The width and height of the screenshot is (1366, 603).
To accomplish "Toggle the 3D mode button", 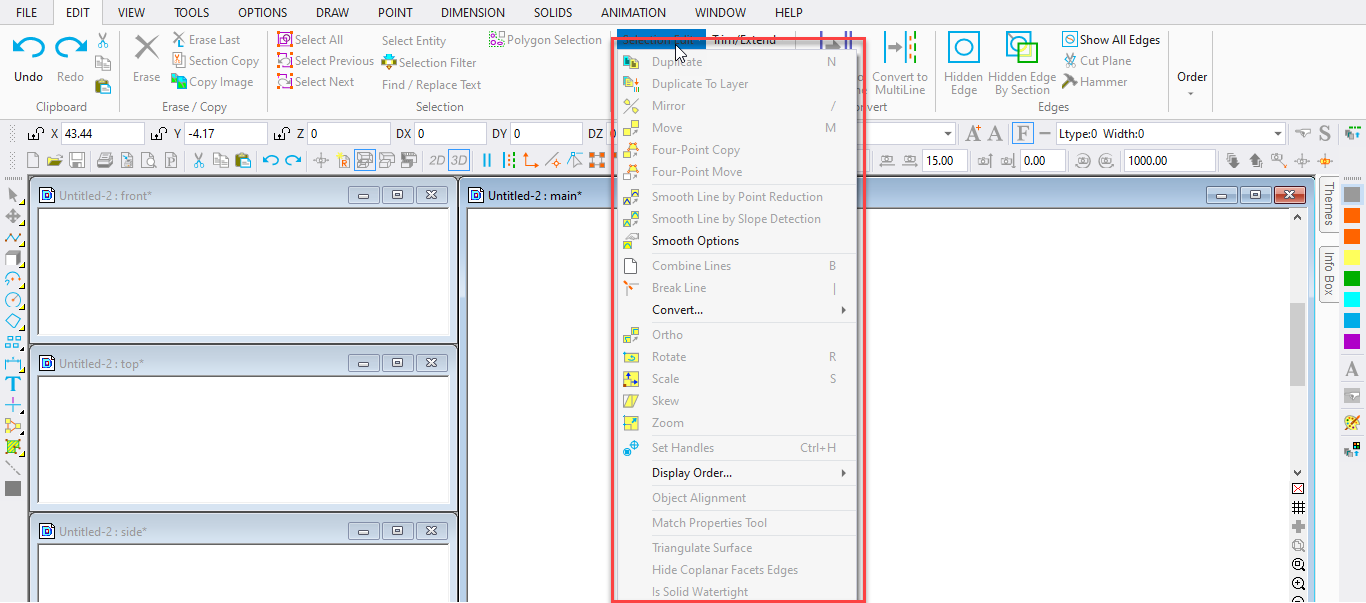I will (459, 160).
